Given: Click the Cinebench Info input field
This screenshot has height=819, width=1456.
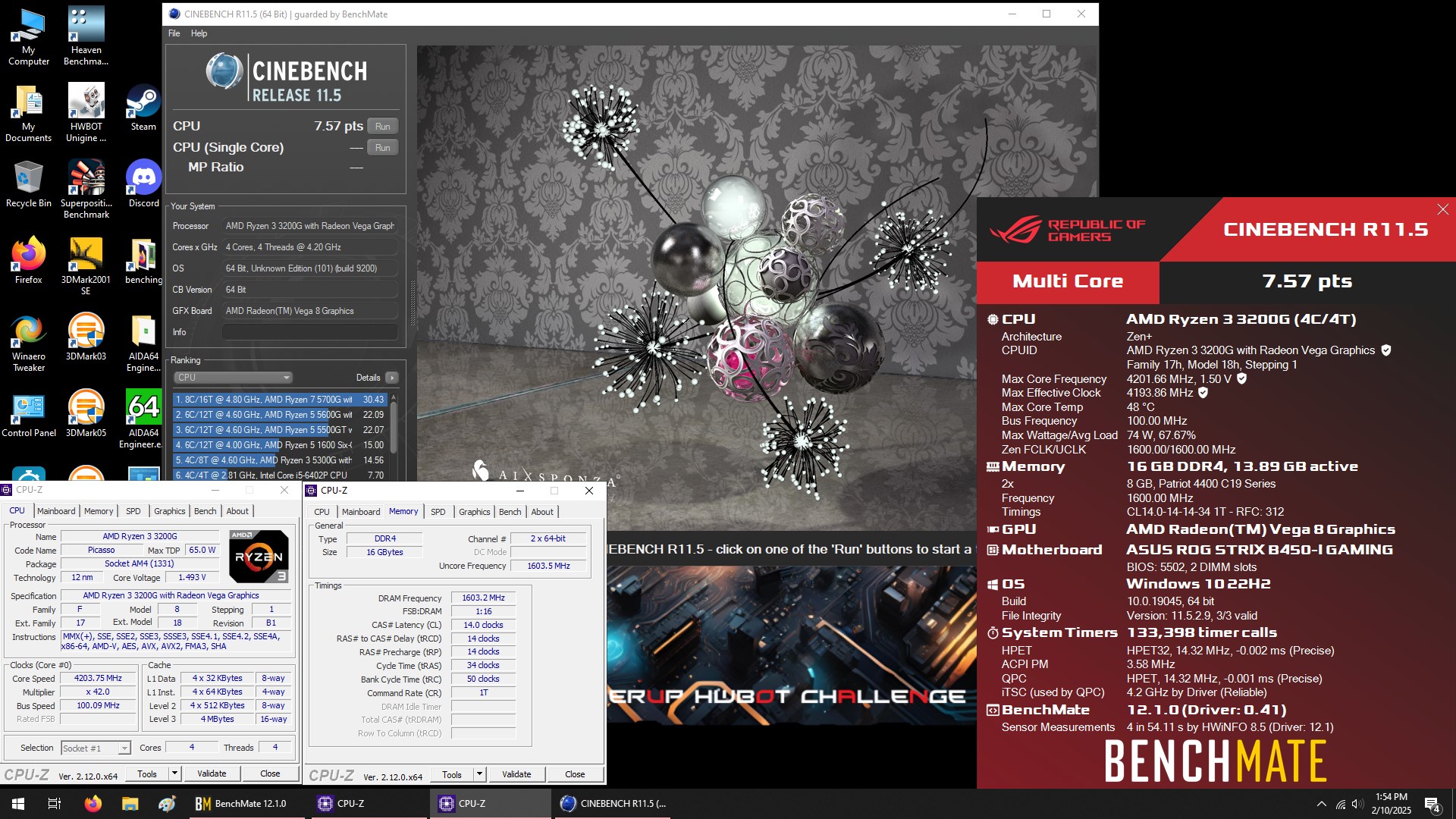Looking at the screenshot, I should pyautogui.click(x=309, y=332).
